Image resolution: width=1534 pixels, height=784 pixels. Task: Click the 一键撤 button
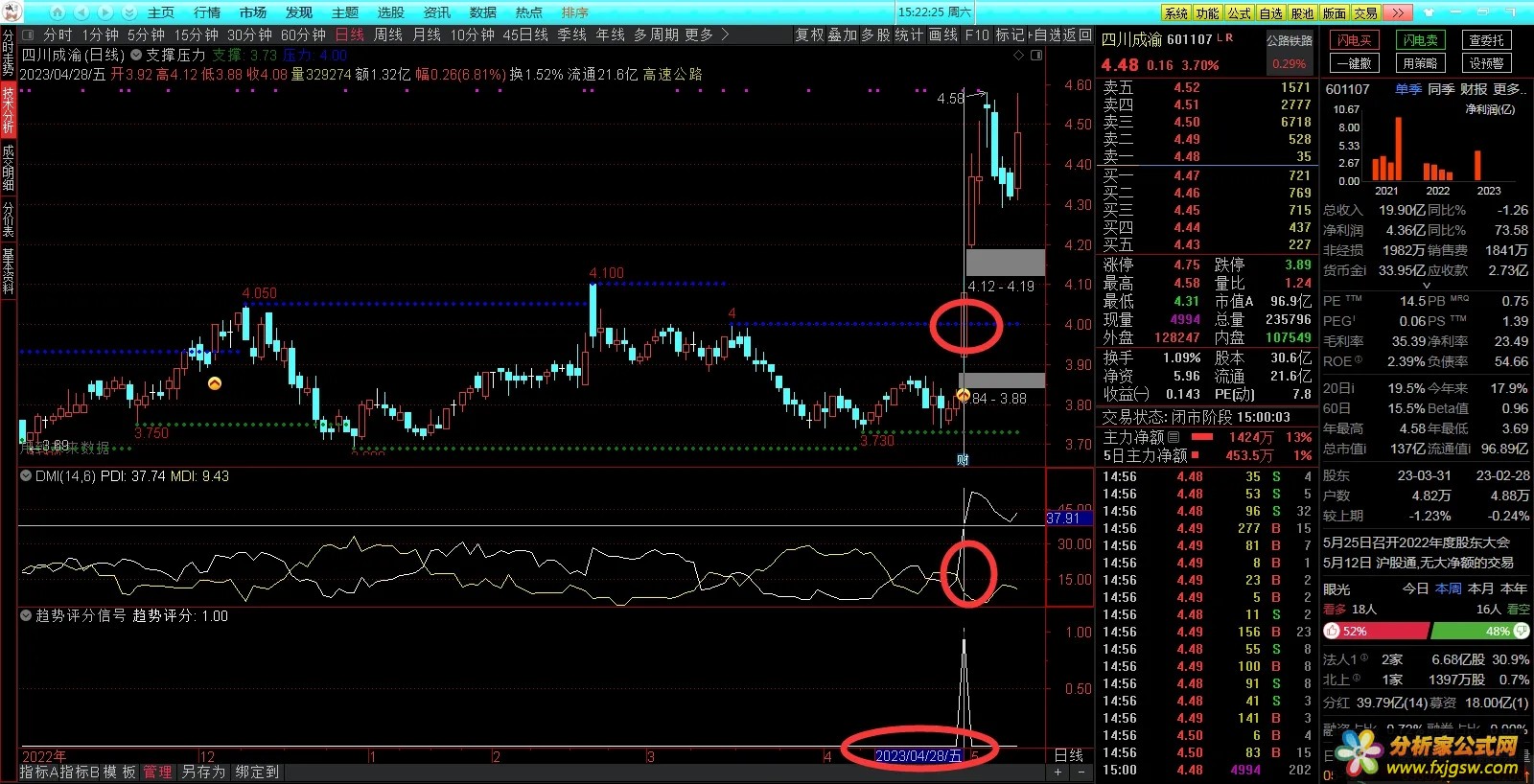click(x=1355, y=63)
